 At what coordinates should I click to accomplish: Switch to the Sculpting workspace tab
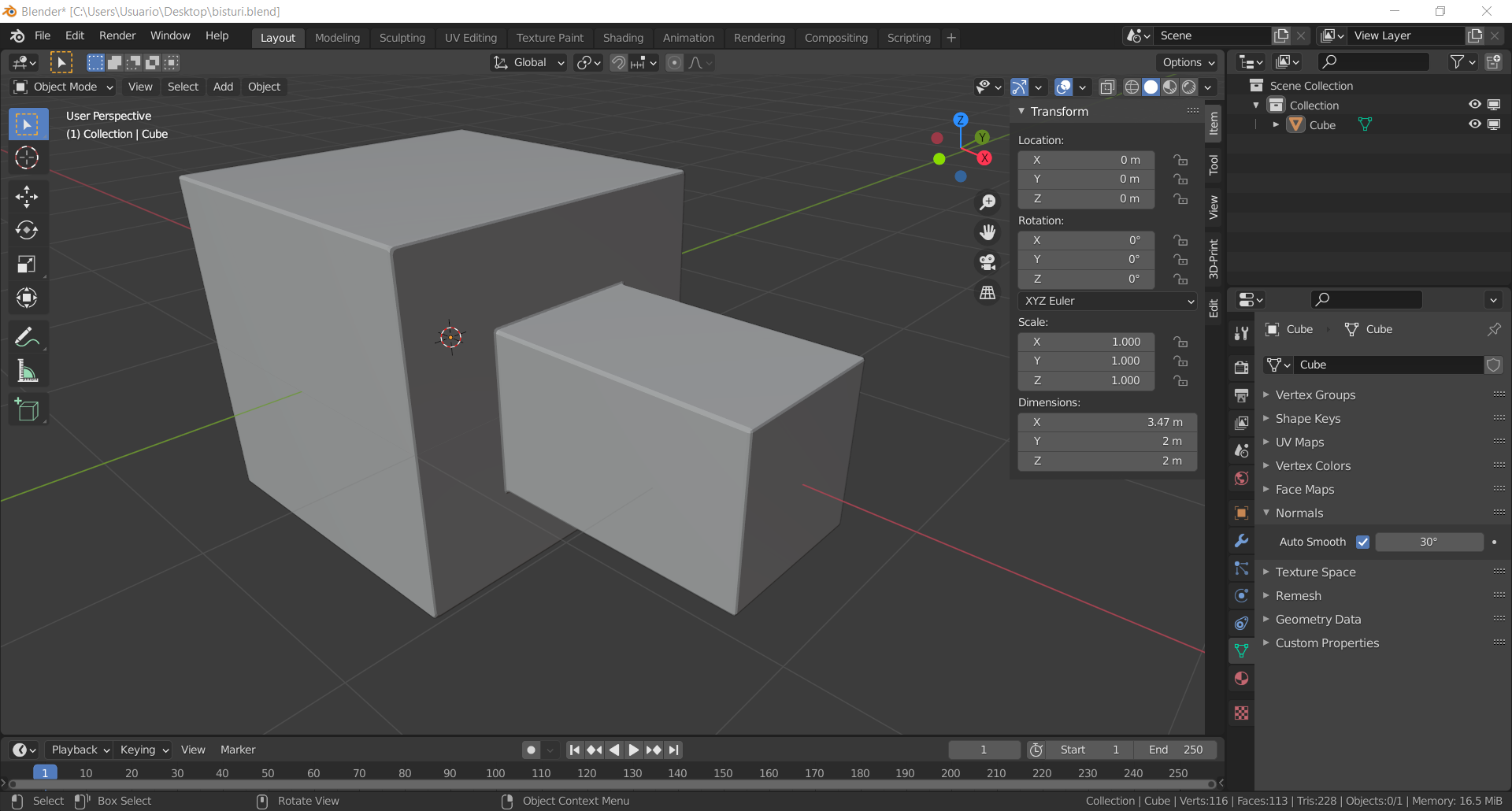click(402, 38)
